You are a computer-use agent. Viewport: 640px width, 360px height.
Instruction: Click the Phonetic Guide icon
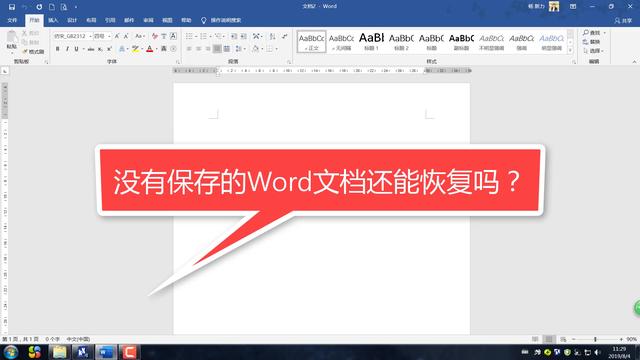(164, 36)
